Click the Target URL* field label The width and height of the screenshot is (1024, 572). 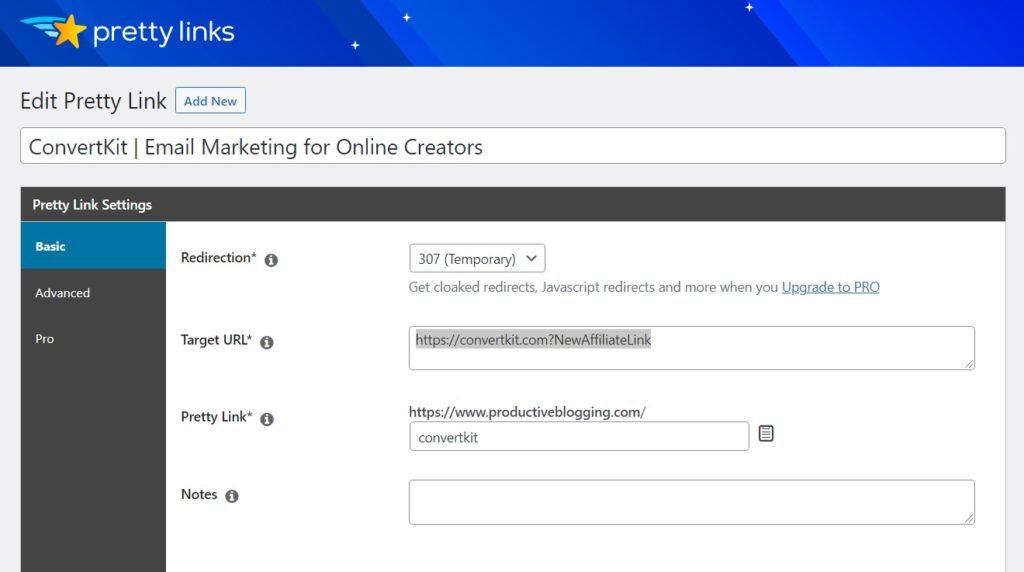click(x=216, y=340)
